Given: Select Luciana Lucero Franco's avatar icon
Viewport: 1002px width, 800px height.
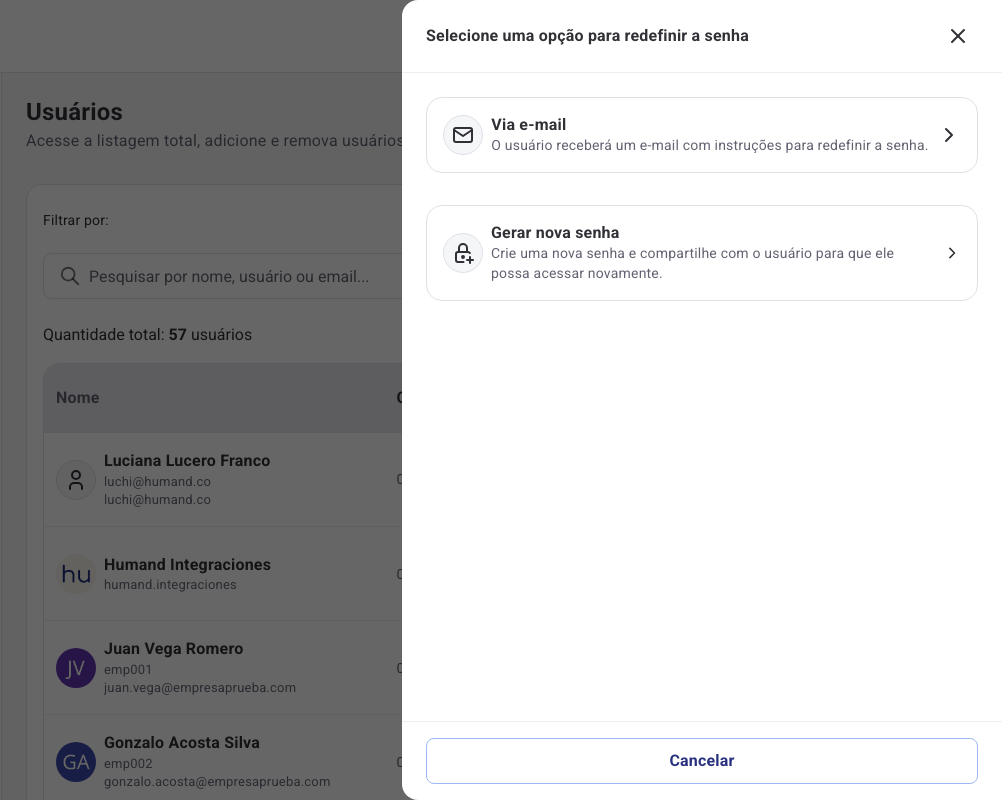Looking at the screenshot, I should (x=76, y=480).
